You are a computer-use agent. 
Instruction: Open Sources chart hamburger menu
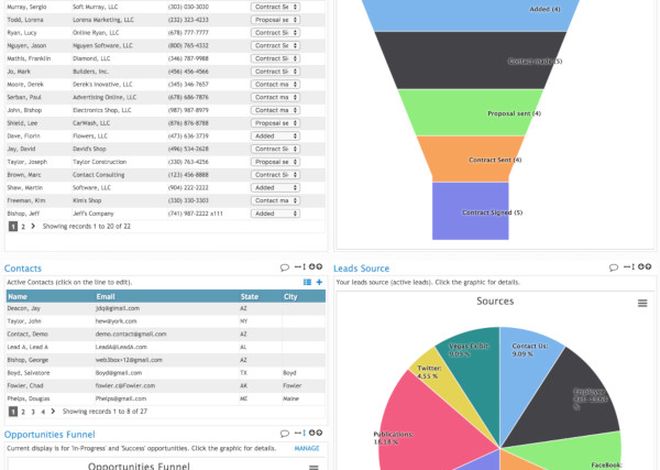pos(642,303)
